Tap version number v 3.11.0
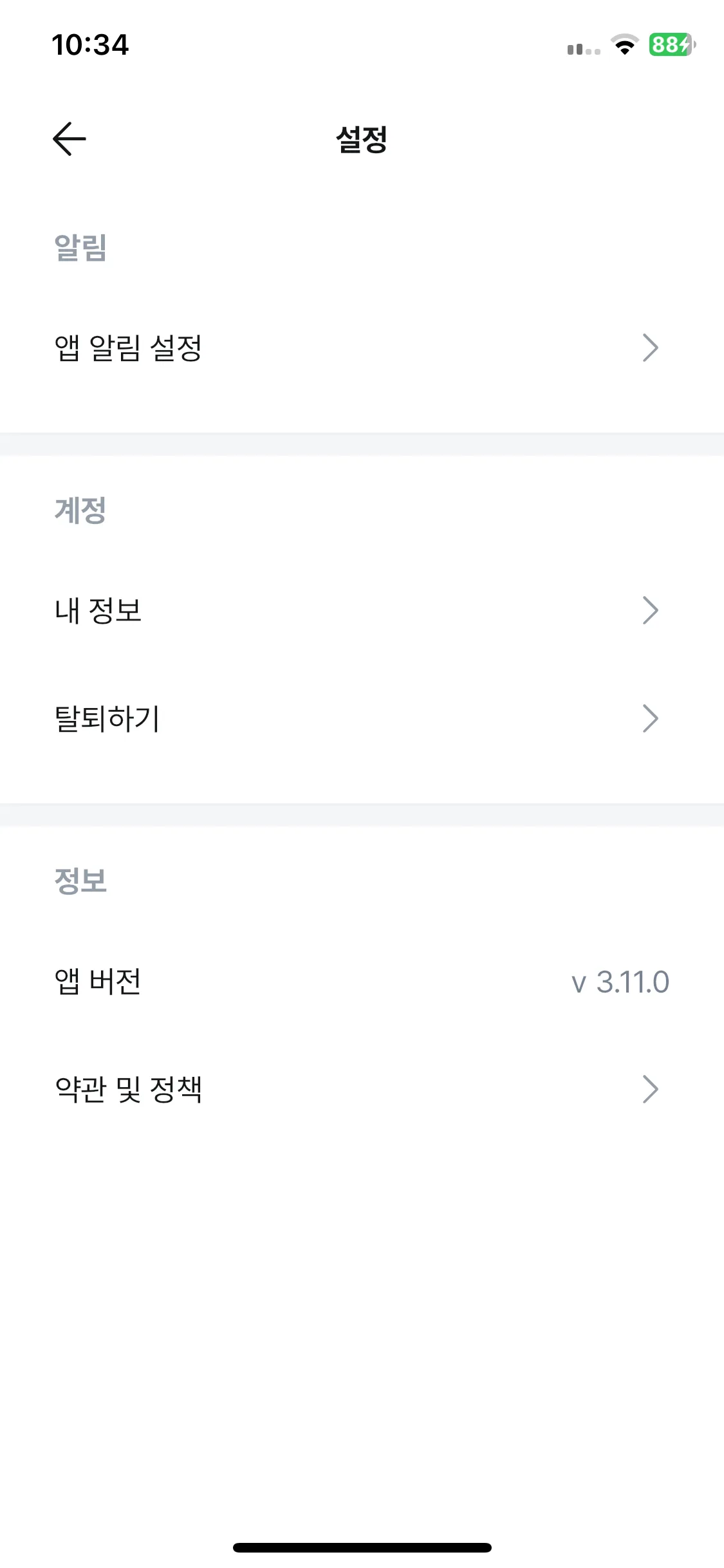The width and height of the screenshot is (724, 1568). [620, 982]
